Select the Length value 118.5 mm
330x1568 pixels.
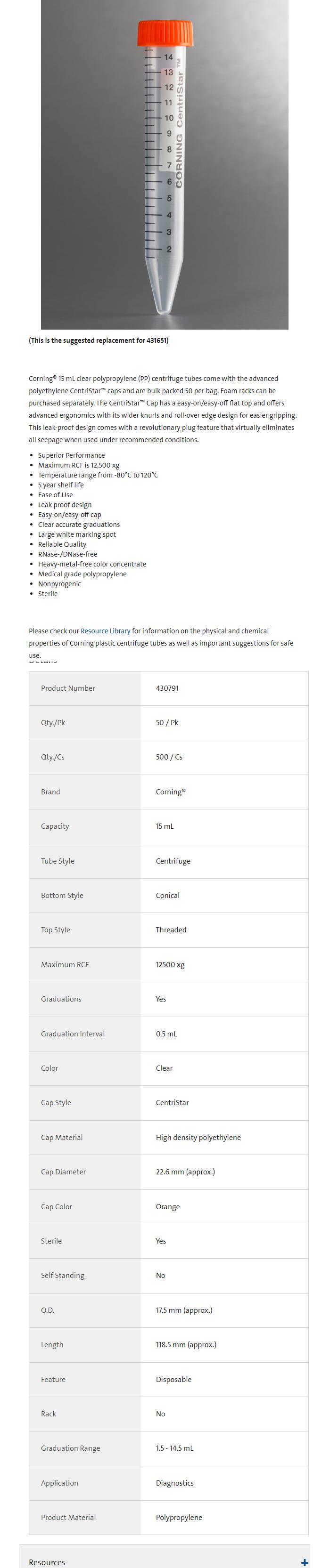186,1345
